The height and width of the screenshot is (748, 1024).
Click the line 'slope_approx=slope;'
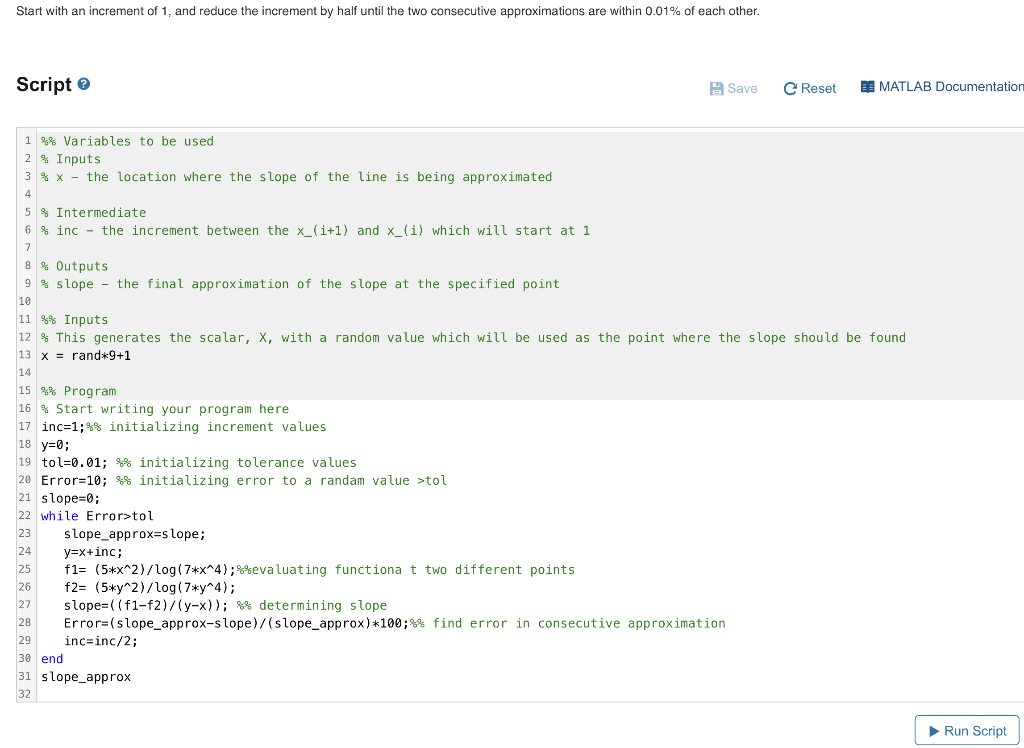click(x=135, y=534)
